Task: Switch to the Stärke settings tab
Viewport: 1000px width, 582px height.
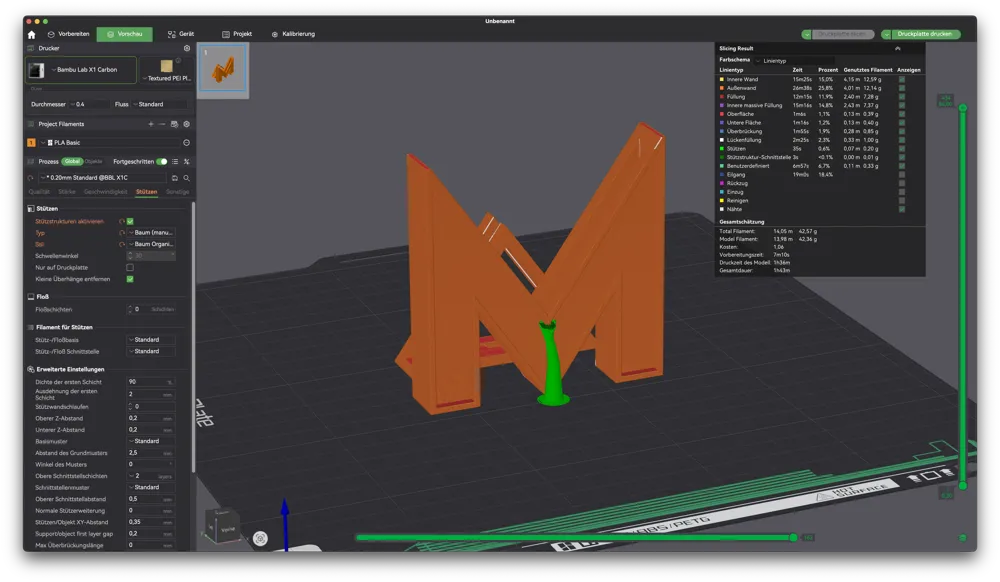Action: pos(67,192)
